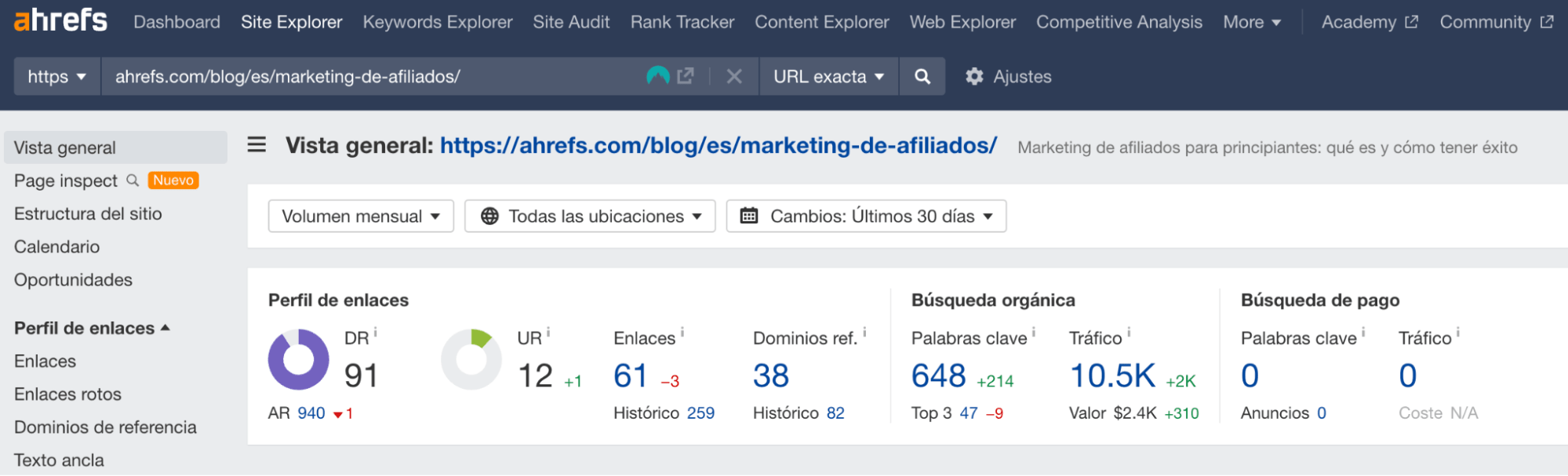
Task: Select the Site Explorer tab
Action: click(292, 22)
